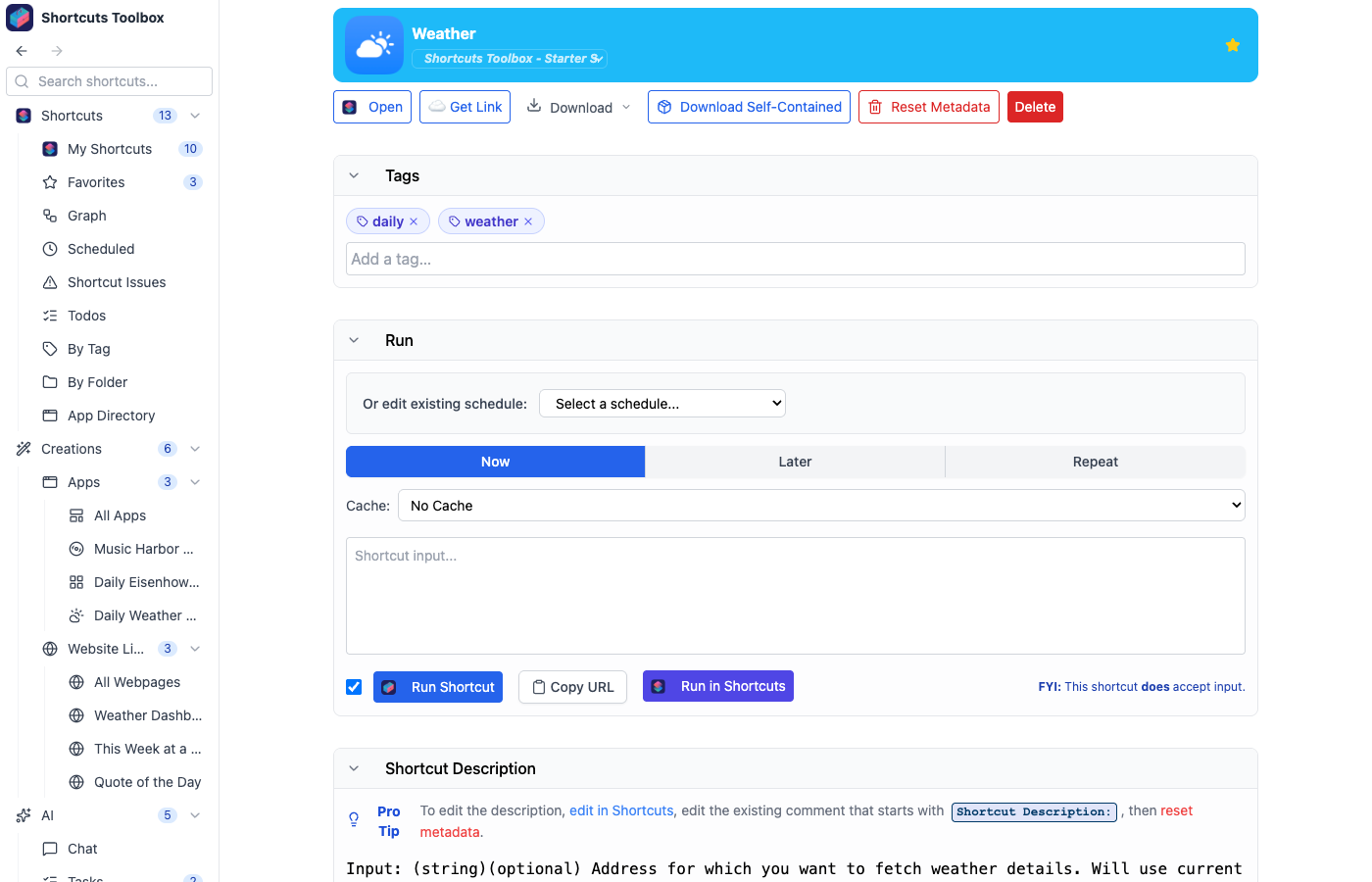Focus the Search shortcuts field
The height and width of the screenshot is (882, 1372).
(x=110, y=81)
